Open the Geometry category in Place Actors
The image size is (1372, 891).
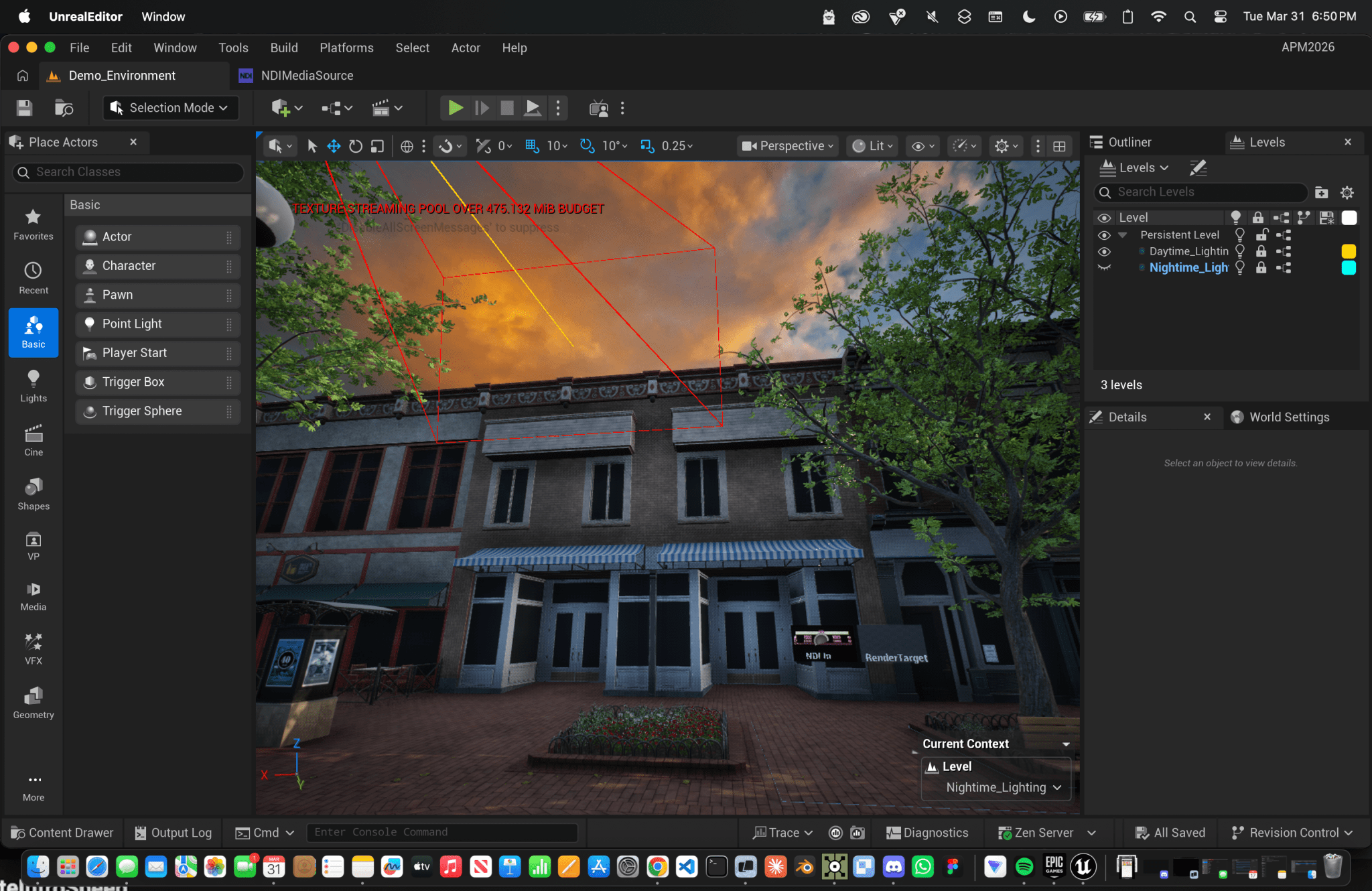click(x=33, y=703)
